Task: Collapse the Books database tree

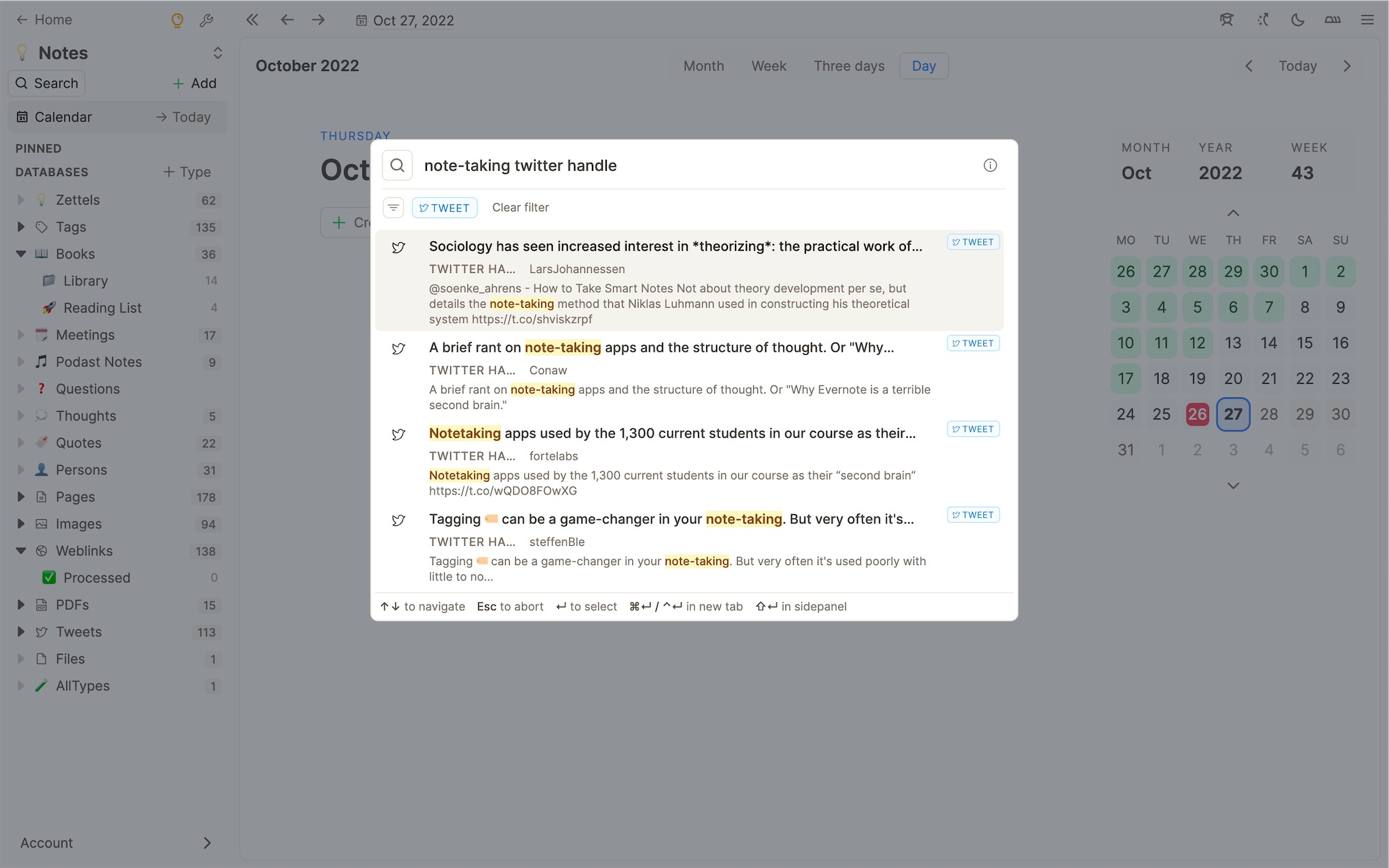Action: (x=21, y=254)
